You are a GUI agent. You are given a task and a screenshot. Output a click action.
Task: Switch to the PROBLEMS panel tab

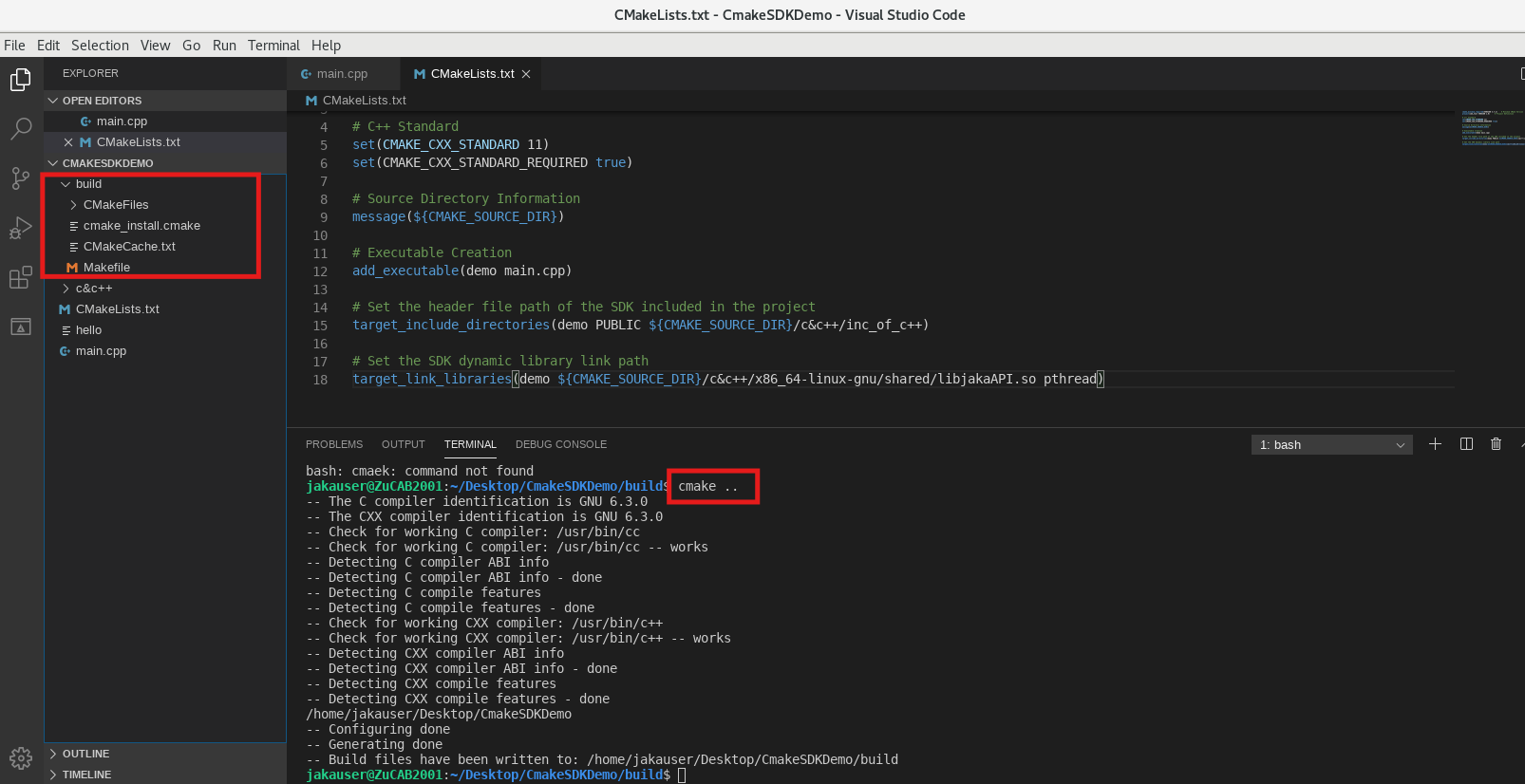[334, 444]
